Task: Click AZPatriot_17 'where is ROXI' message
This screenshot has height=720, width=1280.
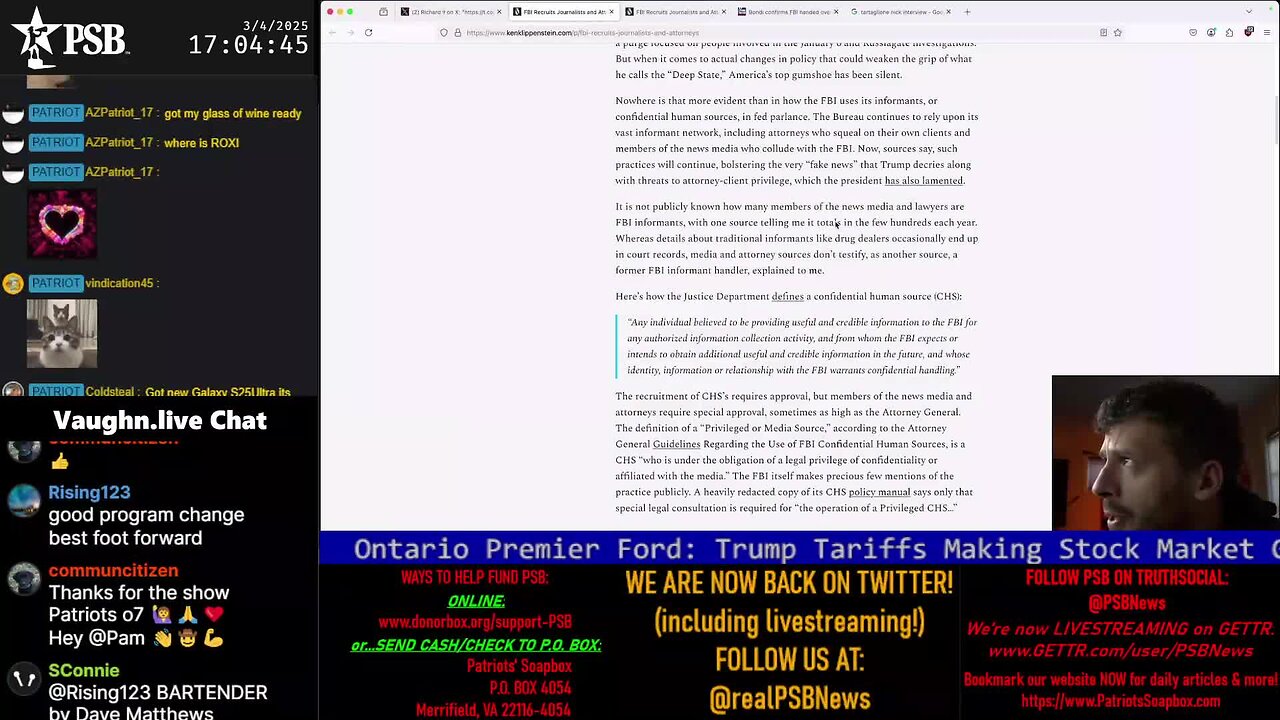Action: tap(201, 143)
